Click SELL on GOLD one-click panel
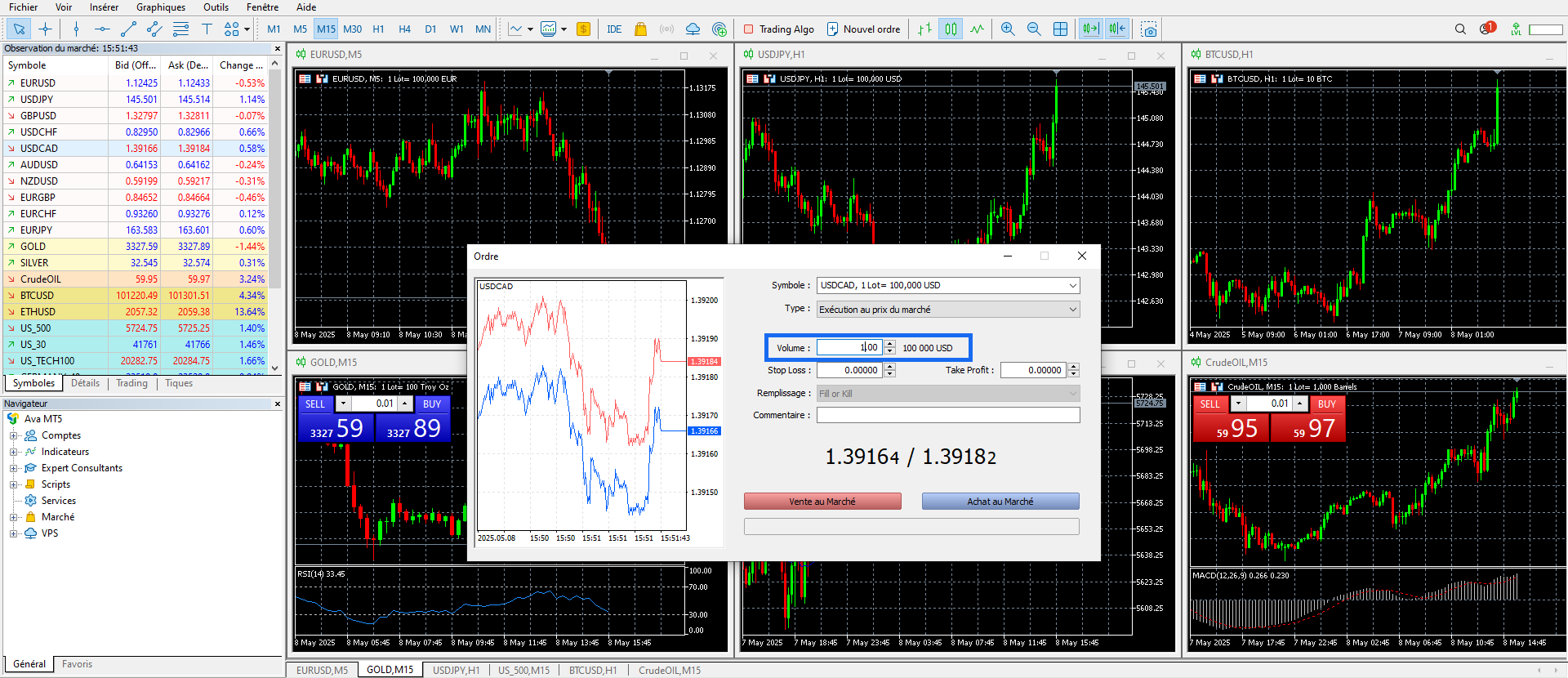The width and height of the screenshot is (1568, 678). (x=315, y=404)
